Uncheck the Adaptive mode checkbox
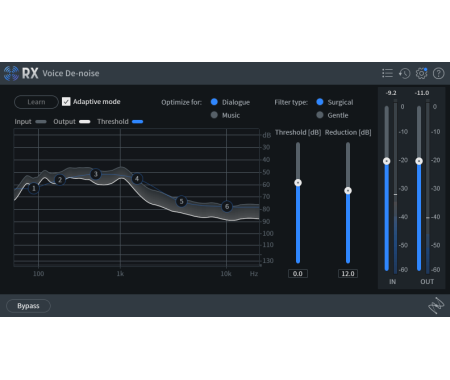 coord(66,102)
